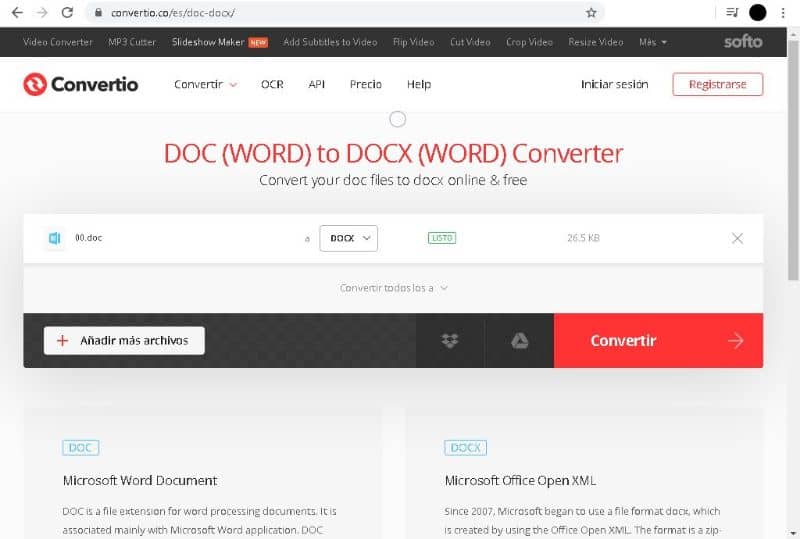
Task: Start conversion with red Convertir button
Action: [x=658, y=340]
